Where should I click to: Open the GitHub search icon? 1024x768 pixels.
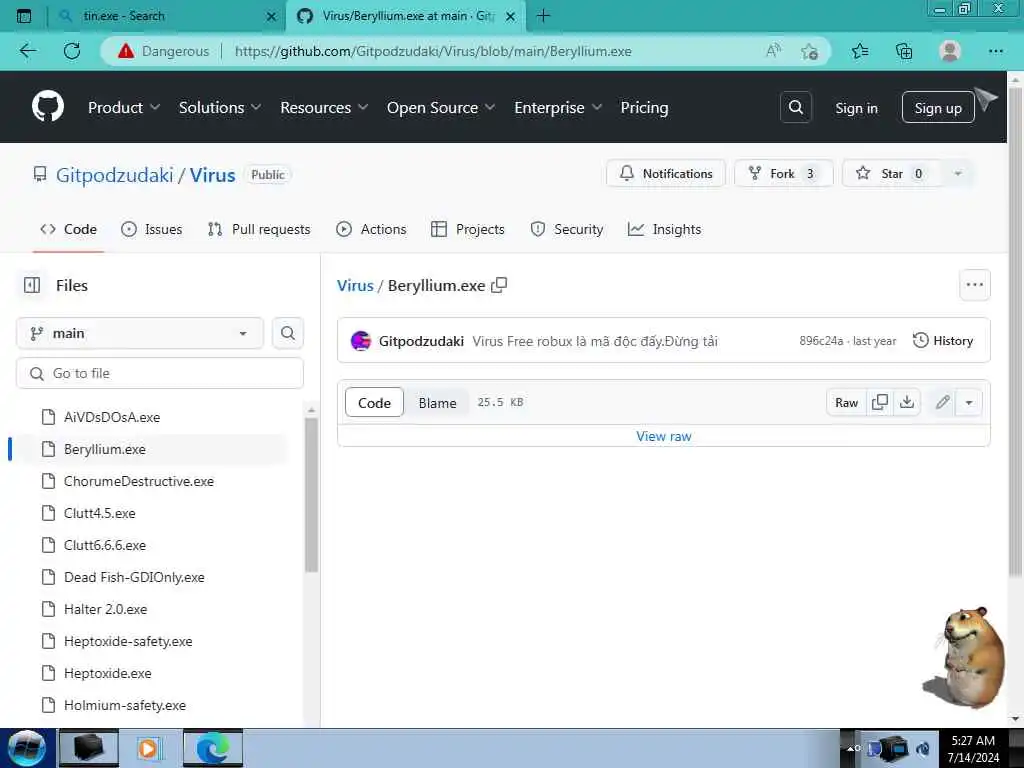(x=795, y=107)
